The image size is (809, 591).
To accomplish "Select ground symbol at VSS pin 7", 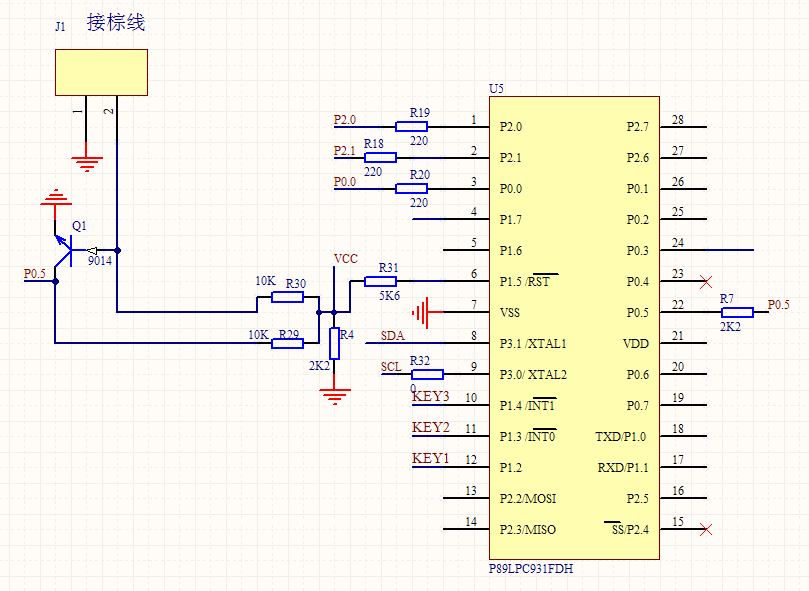I will coord(420,312).
